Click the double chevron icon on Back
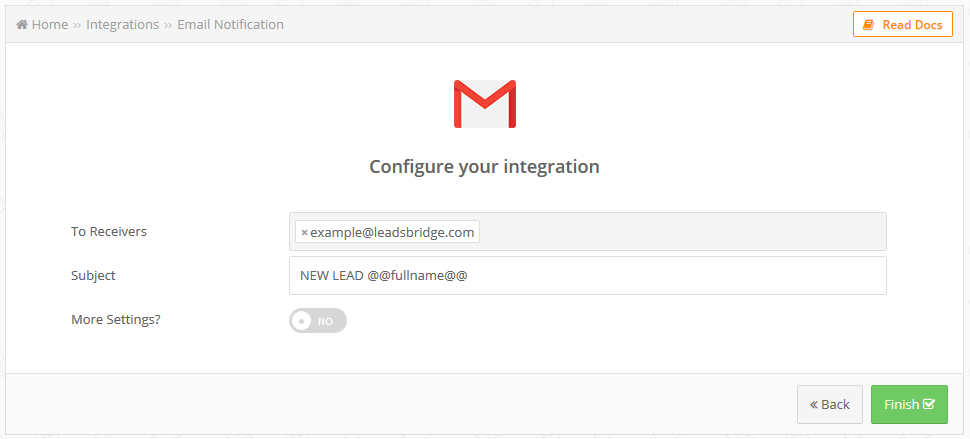Screen dimensions: 970x439 coord(814,404)
